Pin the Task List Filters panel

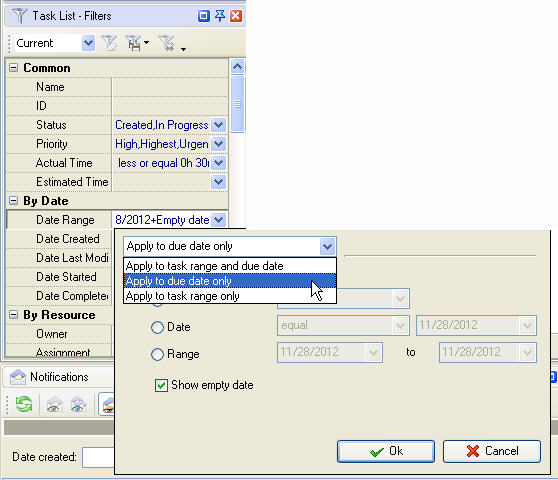coord(220,16)
